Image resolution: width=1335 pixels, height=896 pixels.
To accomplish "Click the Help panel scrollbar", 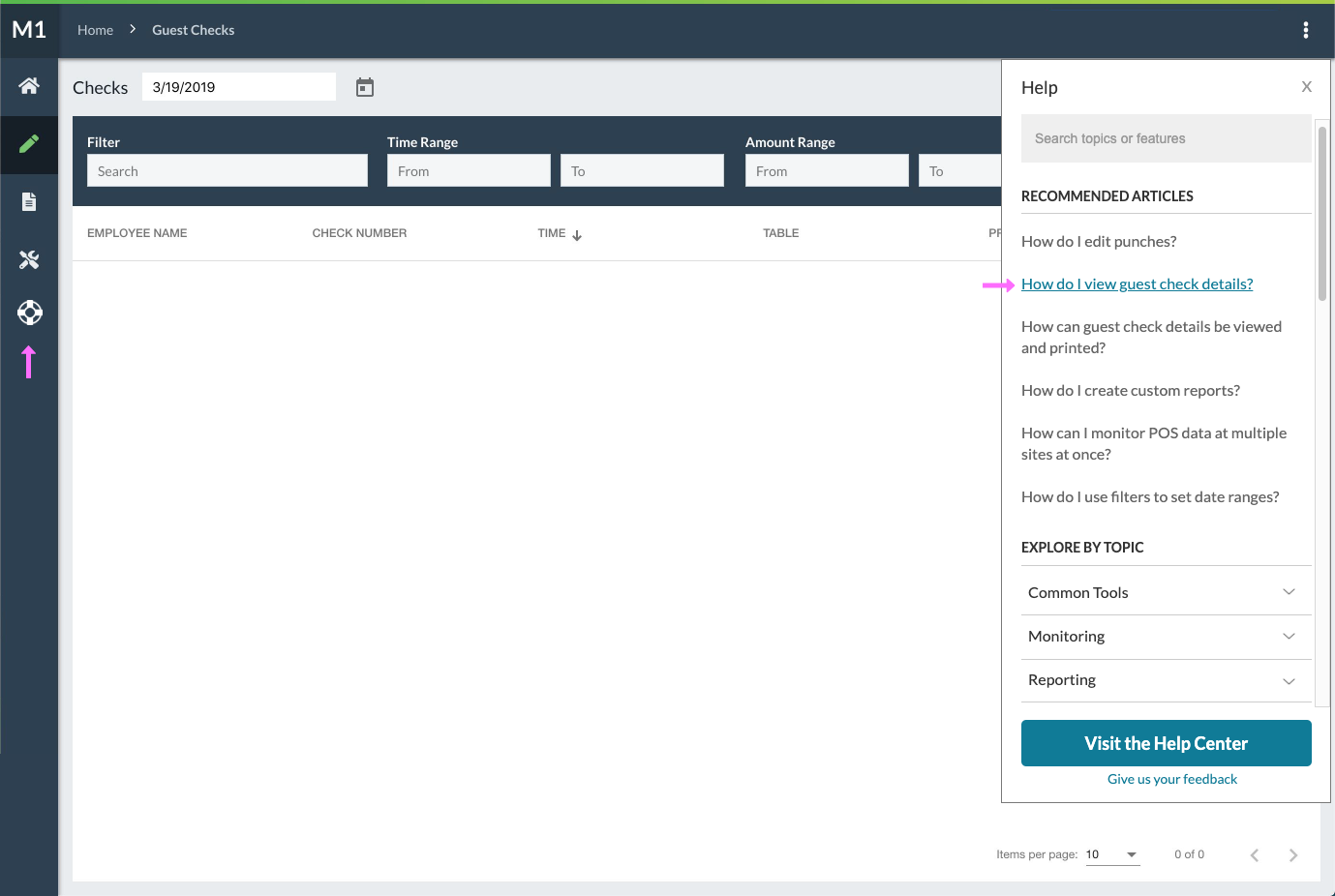I will [1322, 213].
